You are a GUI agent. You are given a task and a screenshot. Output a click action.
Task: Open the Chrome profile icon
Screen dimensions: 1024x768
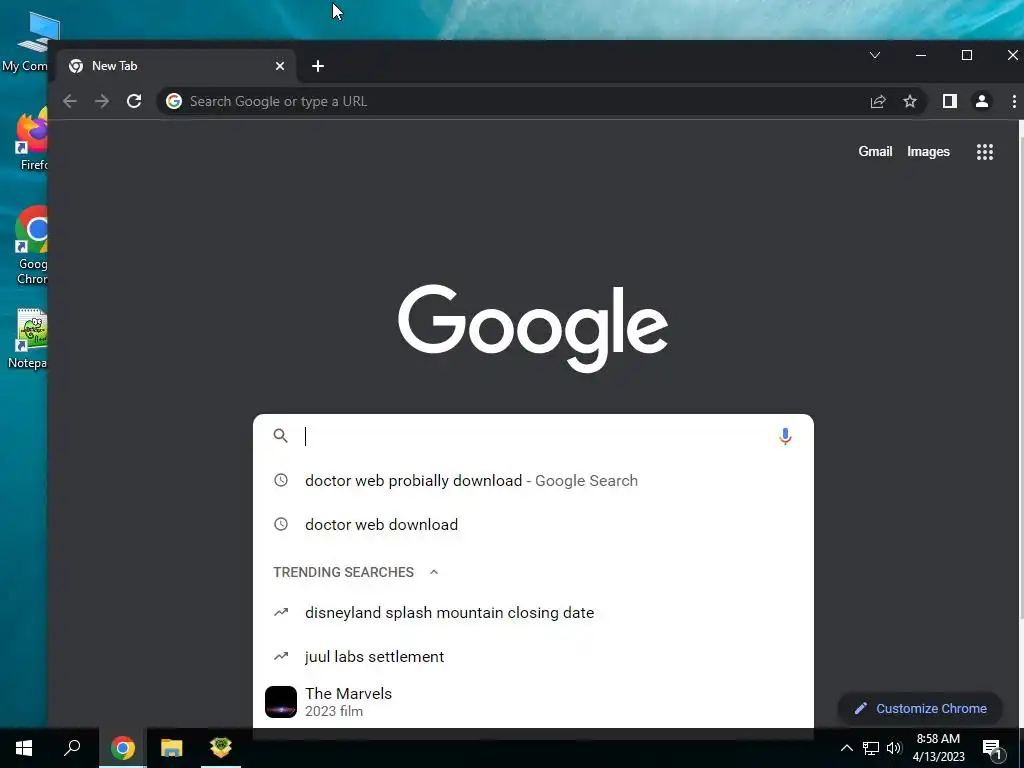[982, 101]
